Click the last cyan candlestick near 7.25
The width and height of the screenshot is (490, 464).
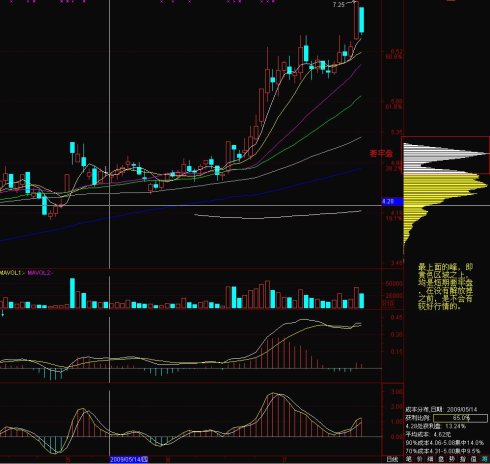tap(361, 20)
